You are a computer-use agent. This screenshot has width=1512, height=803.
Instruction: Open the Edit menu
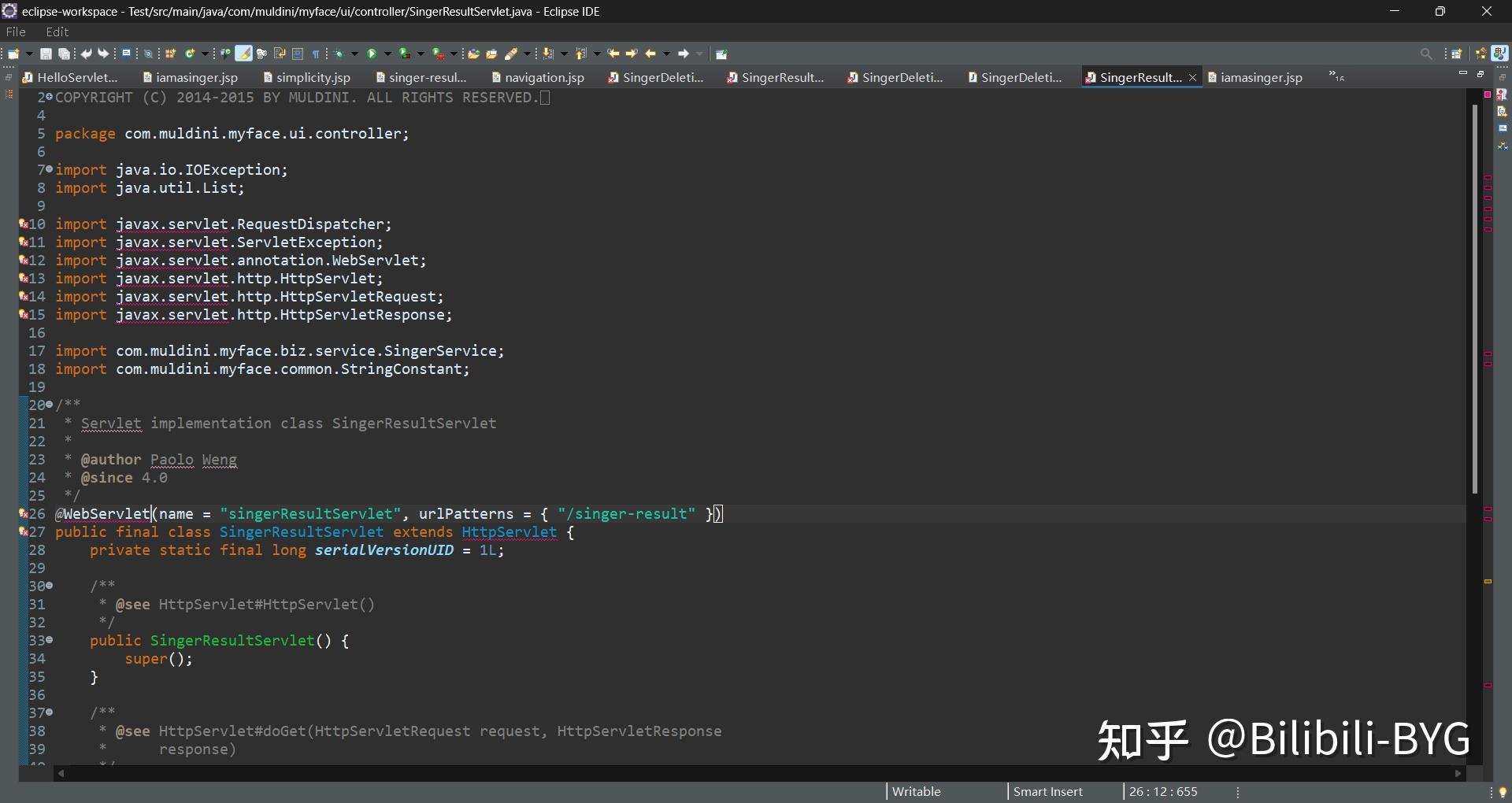click(x=57, y=31)
